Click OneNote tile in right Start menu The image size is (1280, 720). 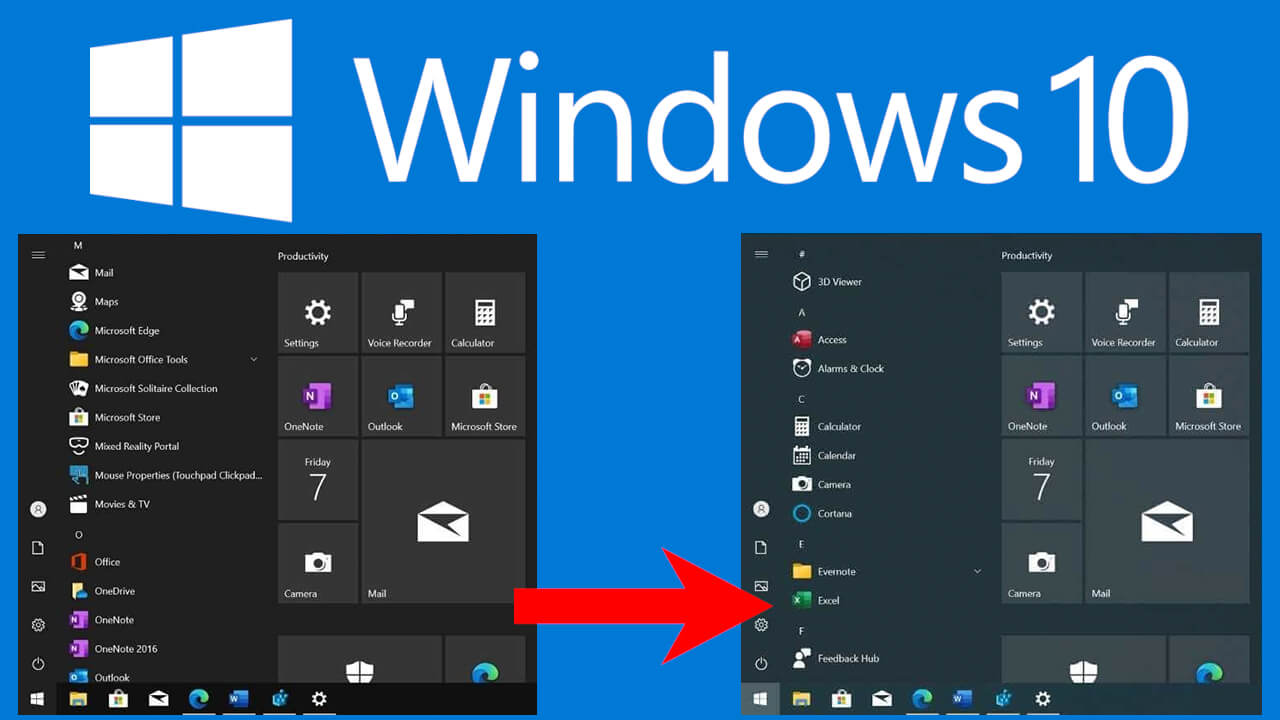(1041, 396)
